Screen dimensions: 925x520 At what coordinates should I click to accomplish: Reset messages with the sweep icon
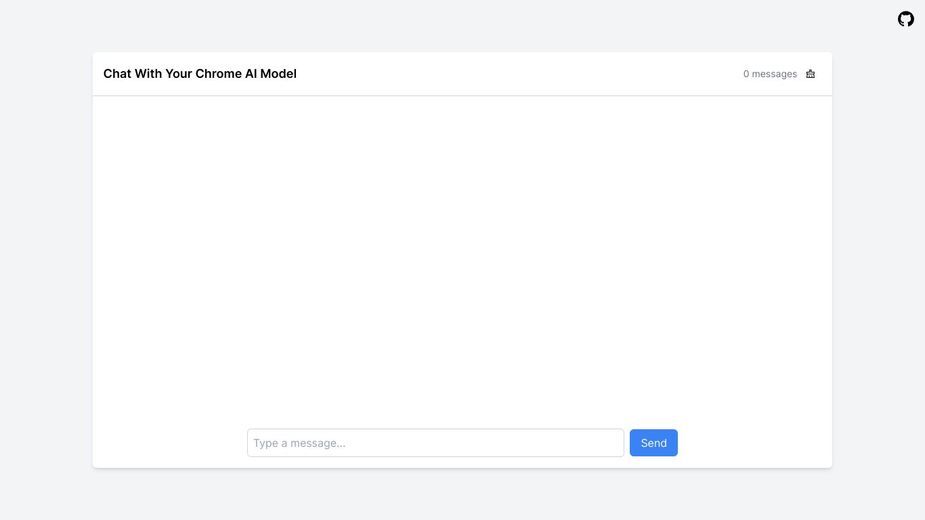[x=811, y=74]
